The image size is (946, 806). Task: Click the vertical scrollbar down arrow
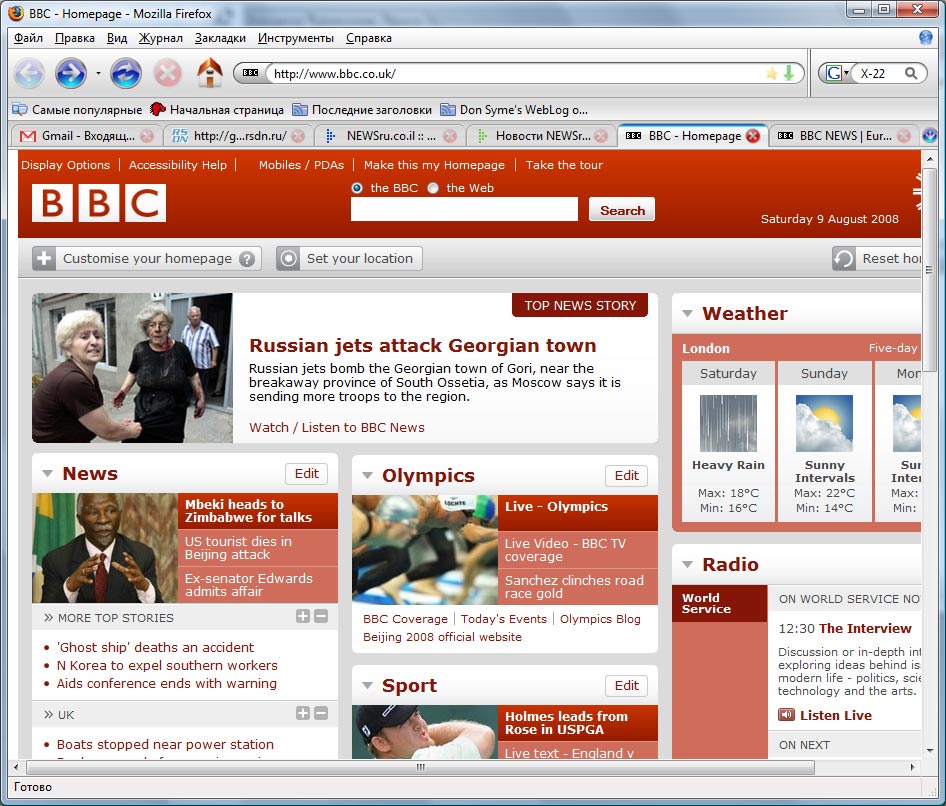pyautogui.click(x=930, y=750)
